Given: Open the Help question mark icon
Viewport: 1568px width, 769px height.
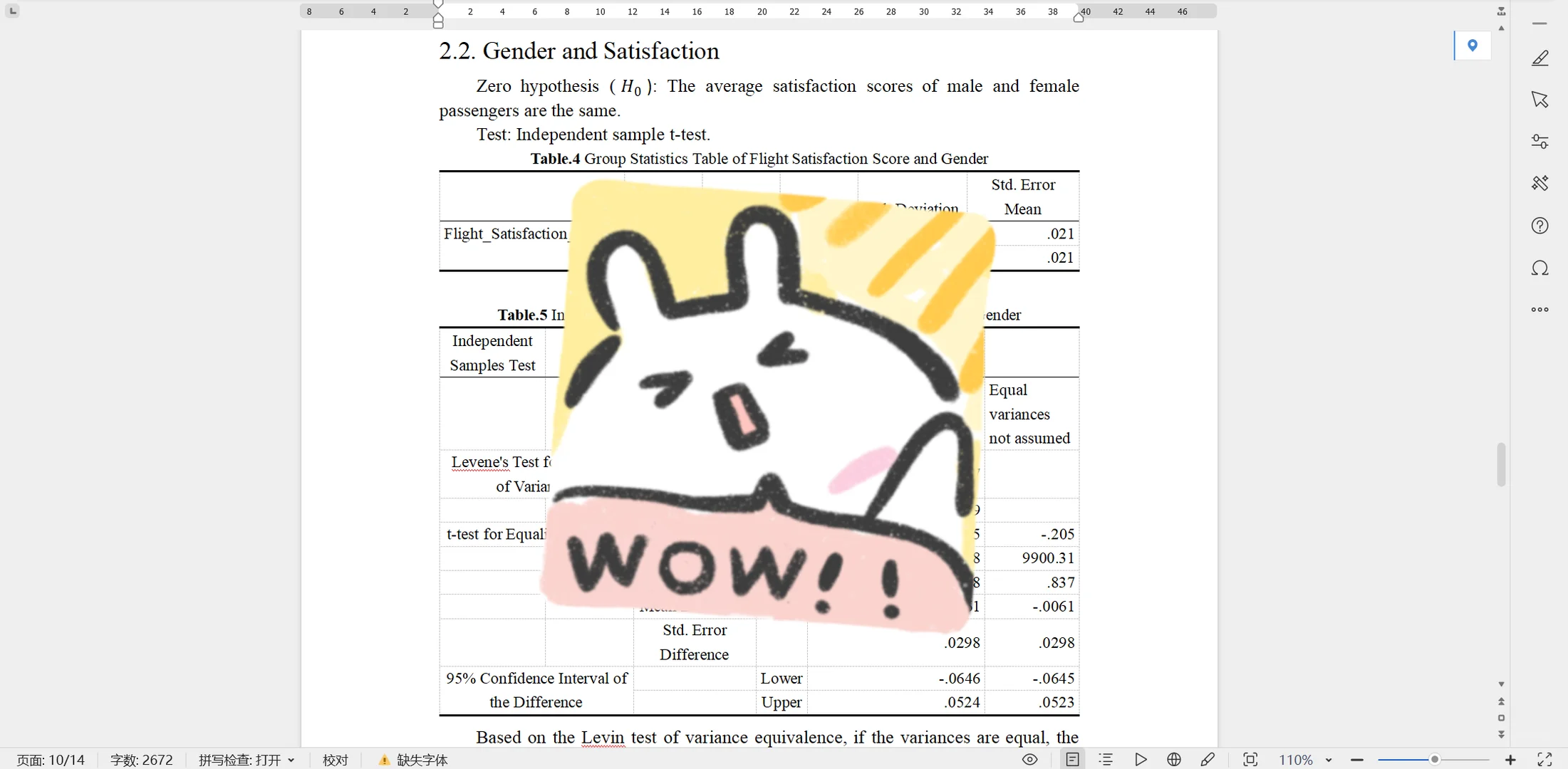Looking at the screenshot, I should (1540, 225).
